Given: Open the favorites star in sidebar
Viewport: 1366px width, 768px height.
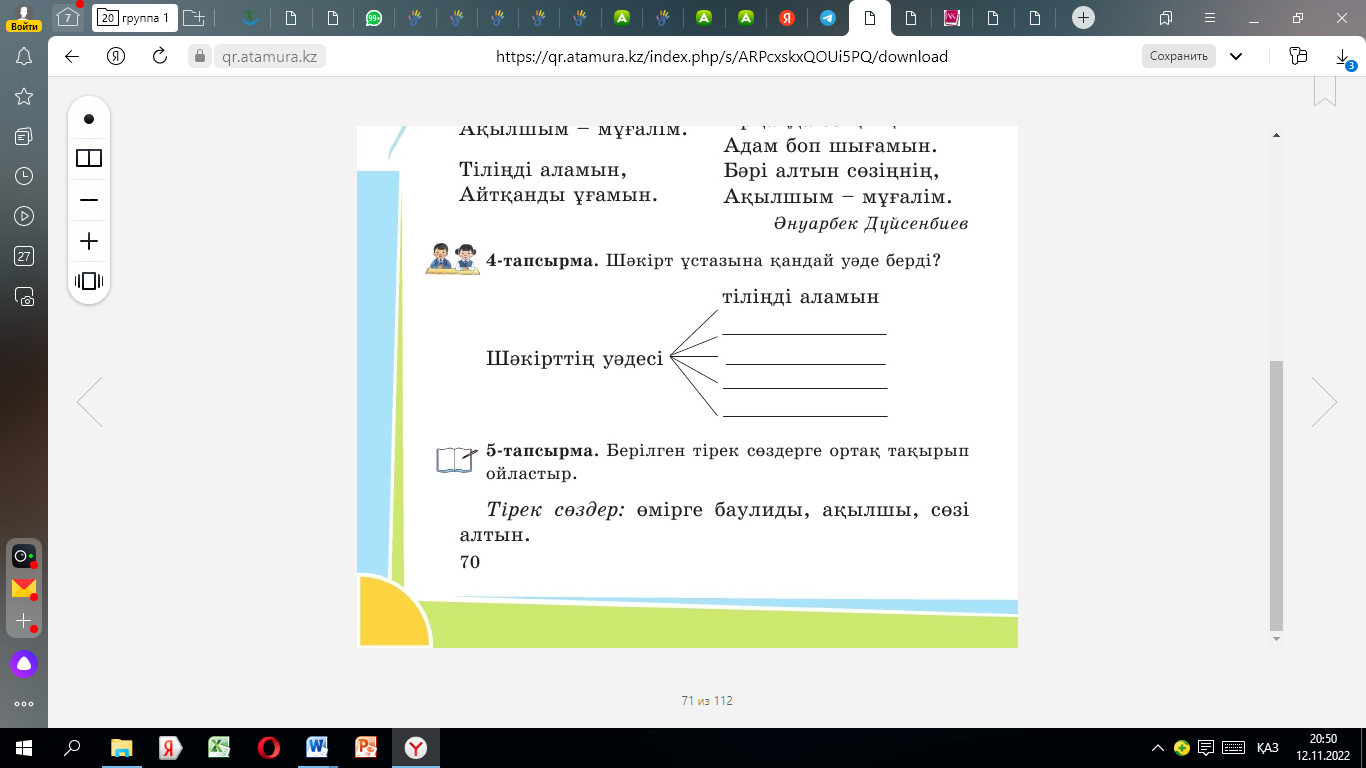Looking at the screenshot, I should pyautogui.click(x=24, y=96).
